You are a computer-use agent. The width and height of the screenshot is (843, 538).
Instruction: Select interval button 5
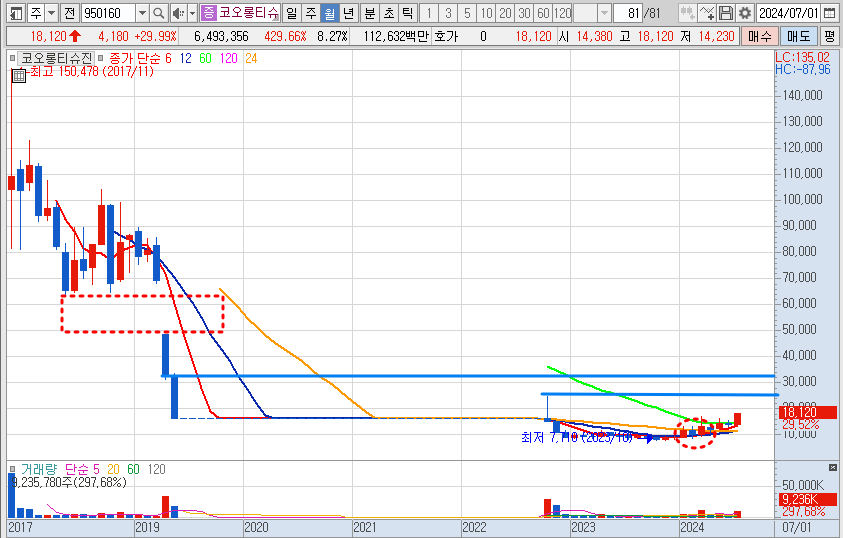click(467, 13)
